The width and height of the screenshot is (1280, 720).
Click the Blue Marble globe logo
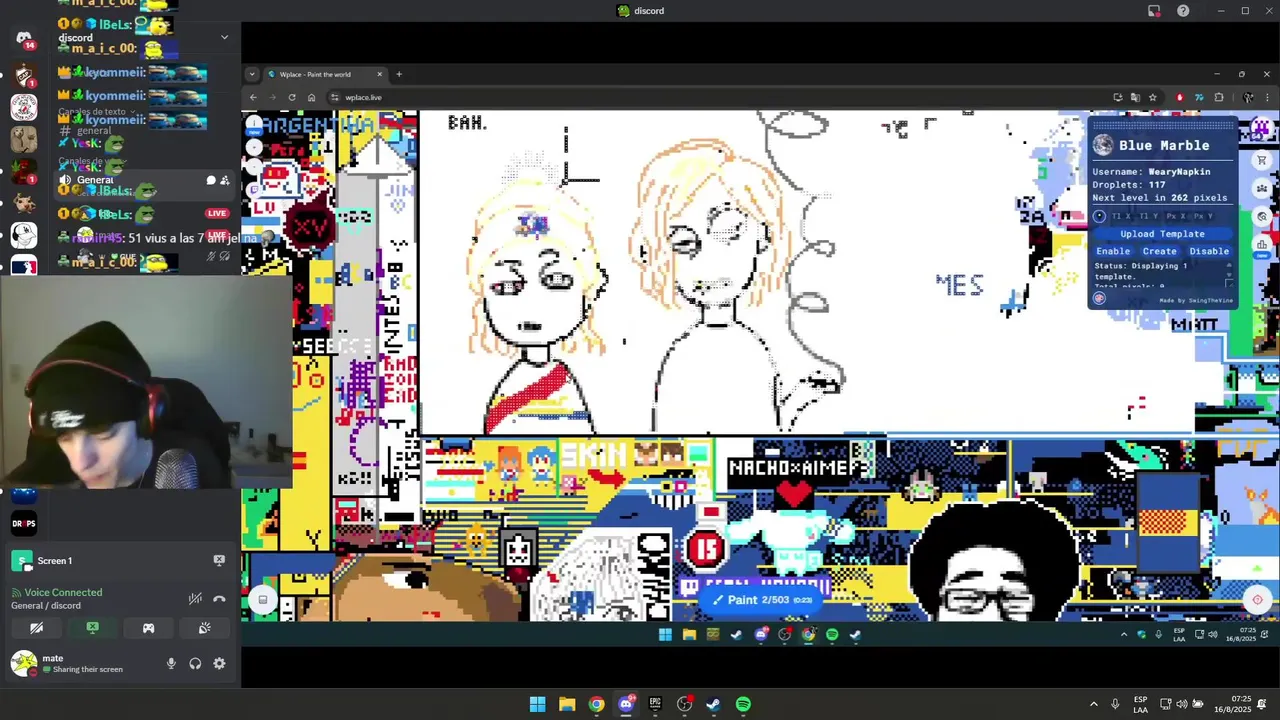click(x=1103, y=145)
